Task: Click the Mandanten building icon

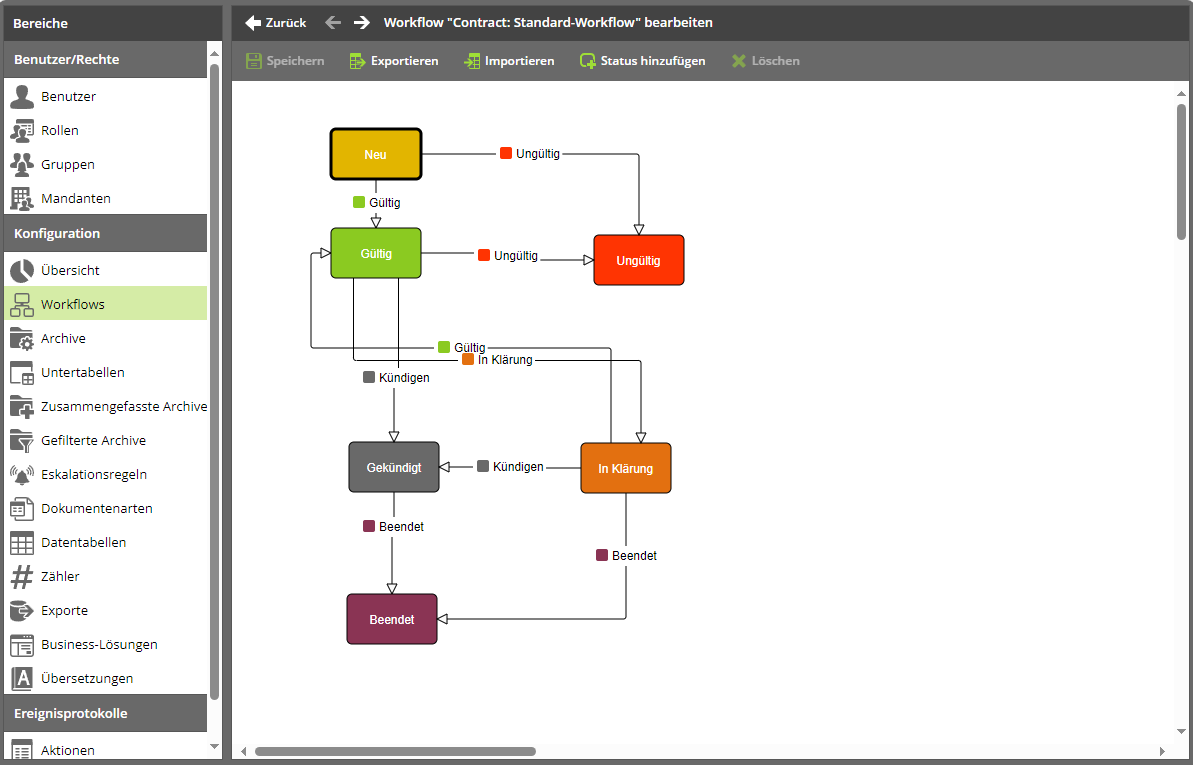Action: [x=22, y=199]
